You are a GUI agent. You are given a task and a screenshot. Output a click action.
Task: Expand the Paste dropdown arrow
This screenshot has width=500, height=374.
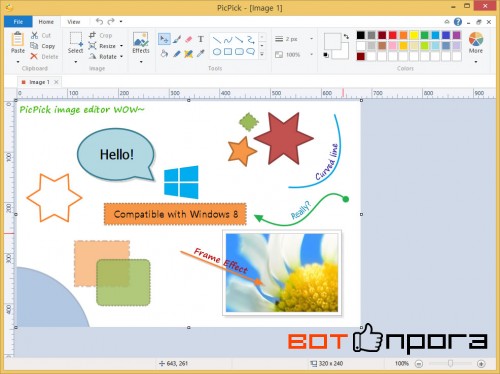[18, 62]
